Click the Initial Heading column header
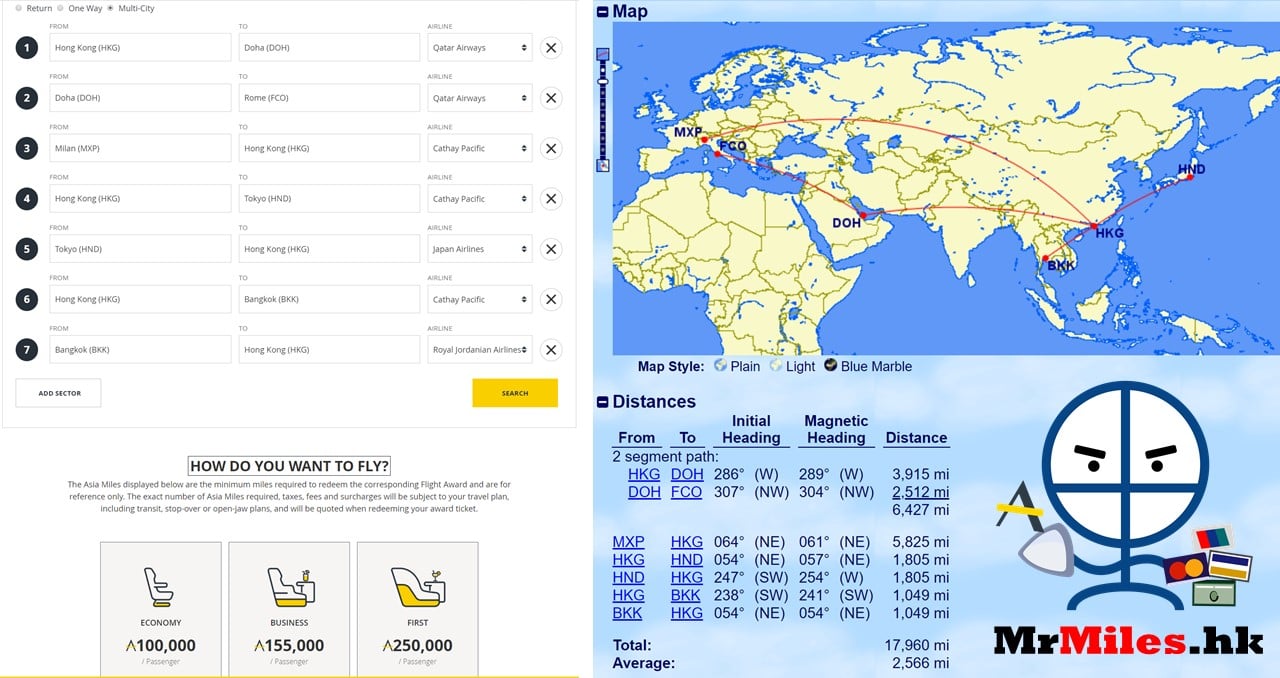Screen dimensions: 1280x678 751,429
